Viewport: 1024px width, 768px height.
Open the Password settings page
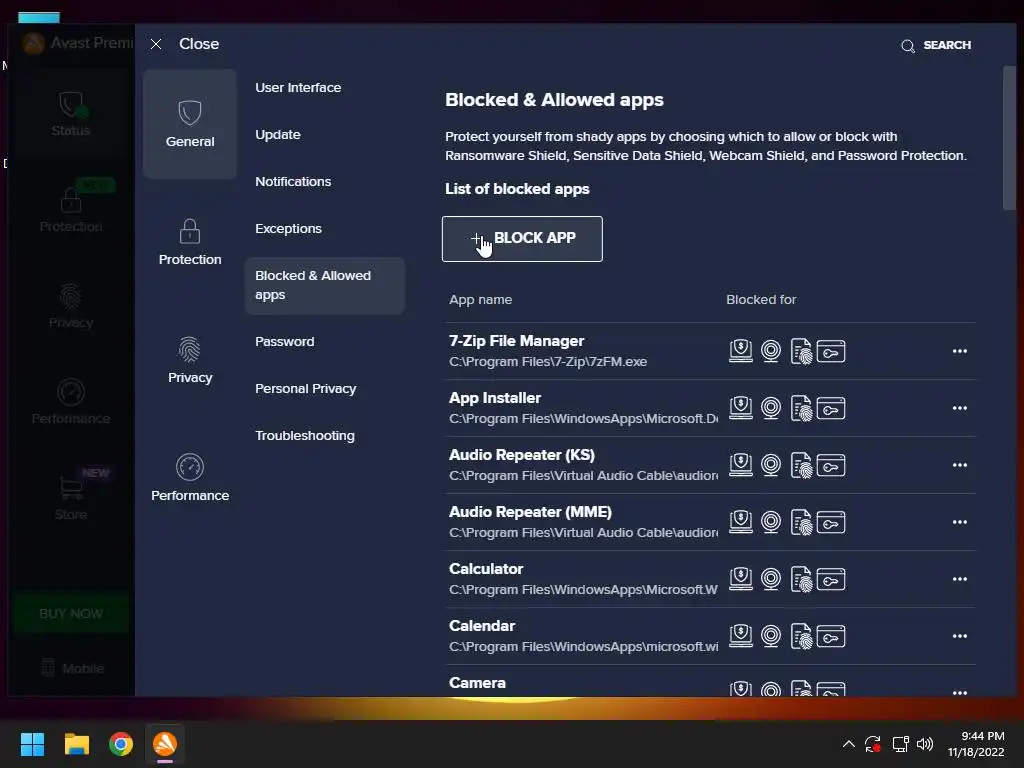click(284, 342)
